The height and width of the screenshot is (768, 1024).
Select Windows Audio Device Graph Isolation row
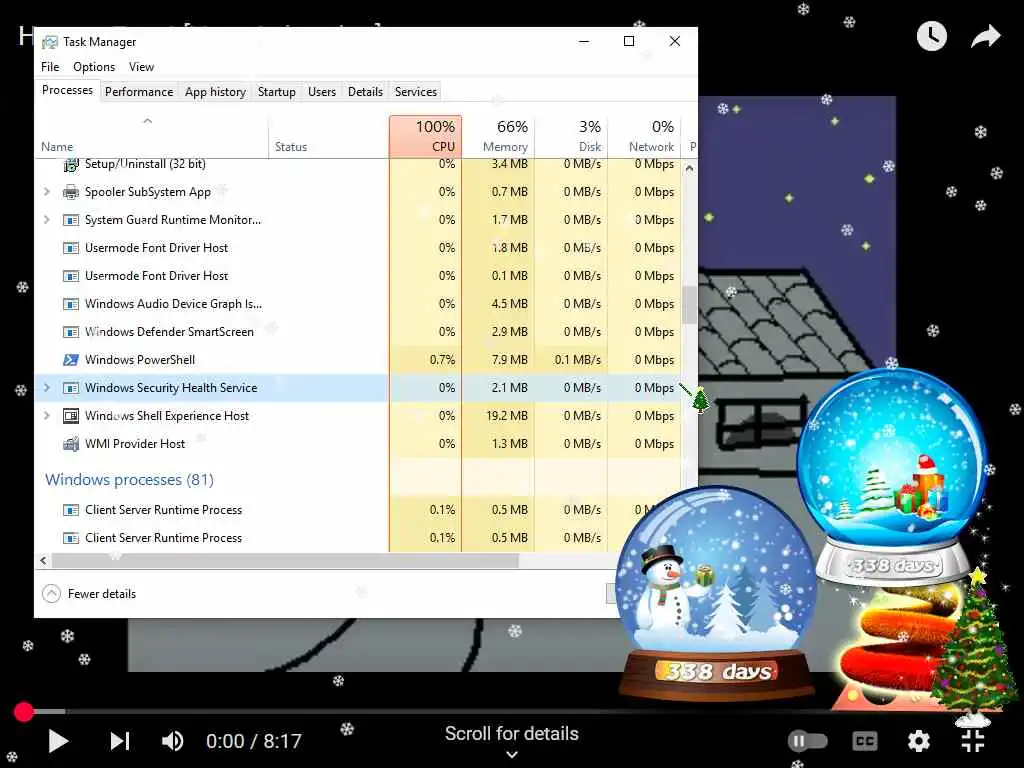point(358,304)
